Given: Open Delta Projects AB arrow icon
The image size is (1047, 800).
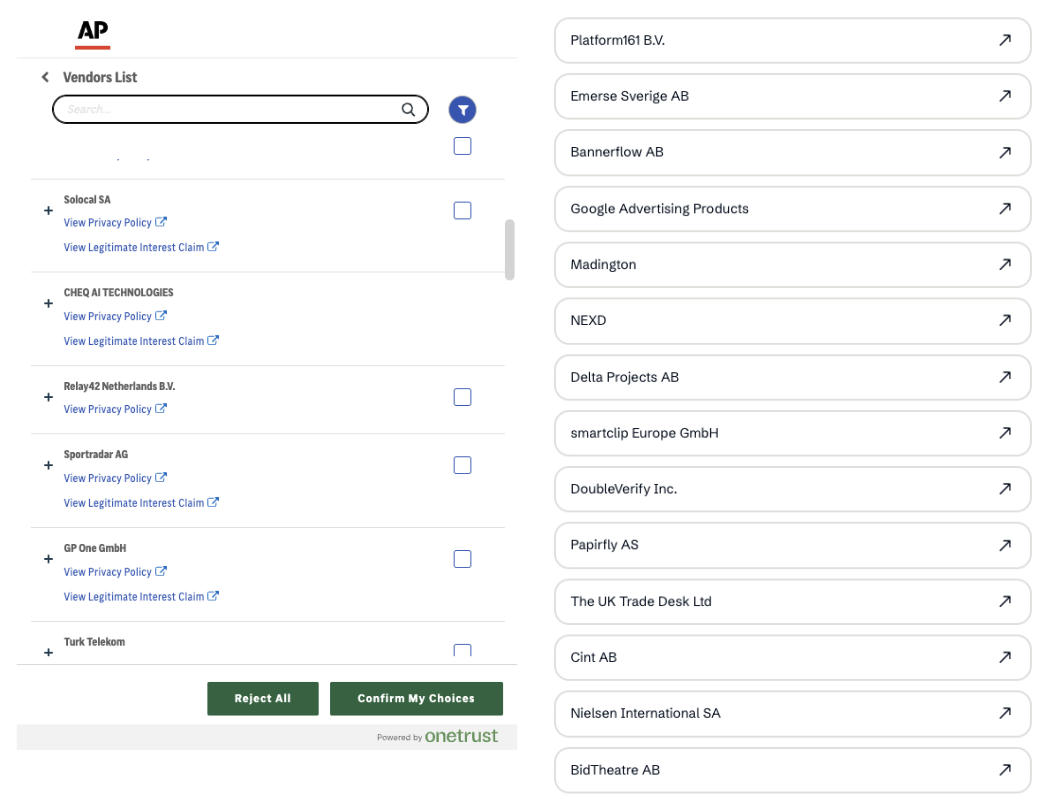Looking at the screenshot, I should point(1005,377).
